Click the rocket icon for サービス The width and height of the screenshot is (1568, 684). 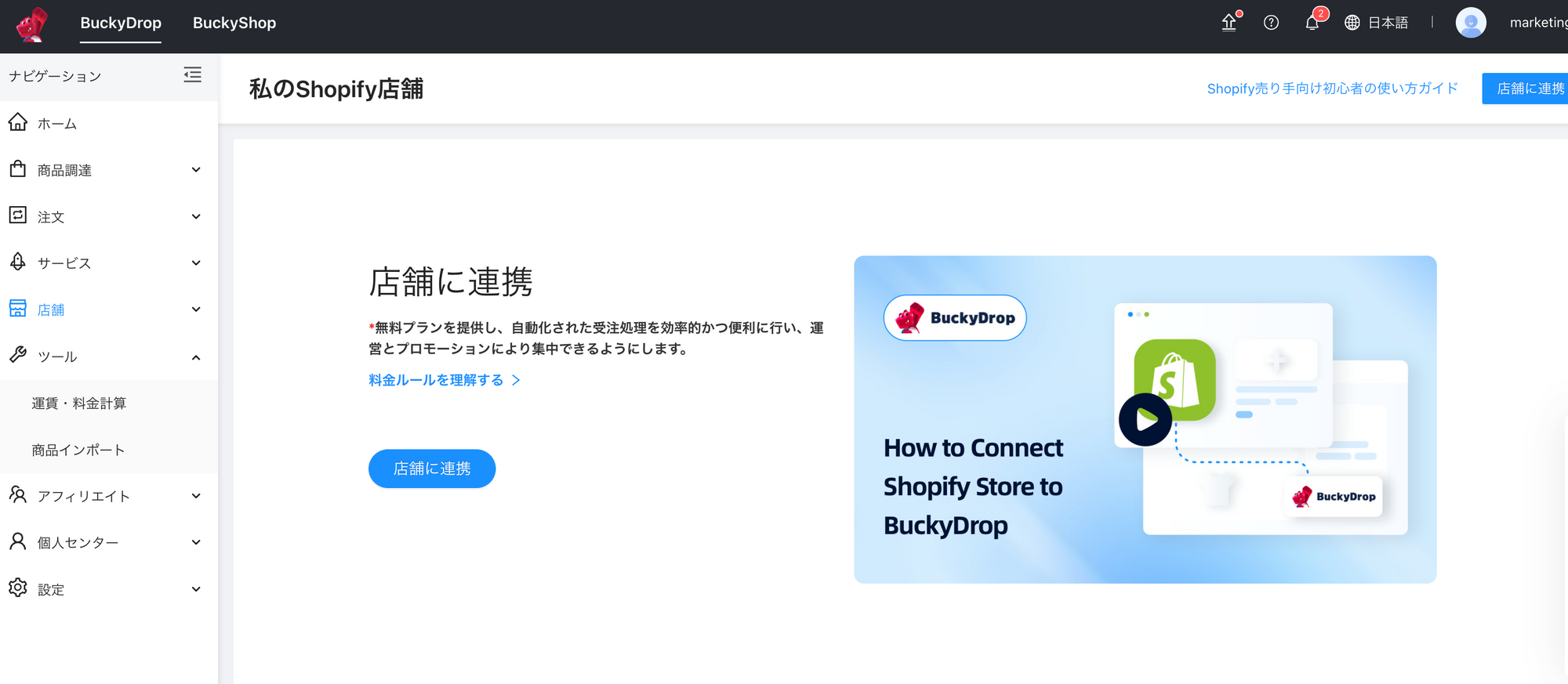tap(18, 262)
